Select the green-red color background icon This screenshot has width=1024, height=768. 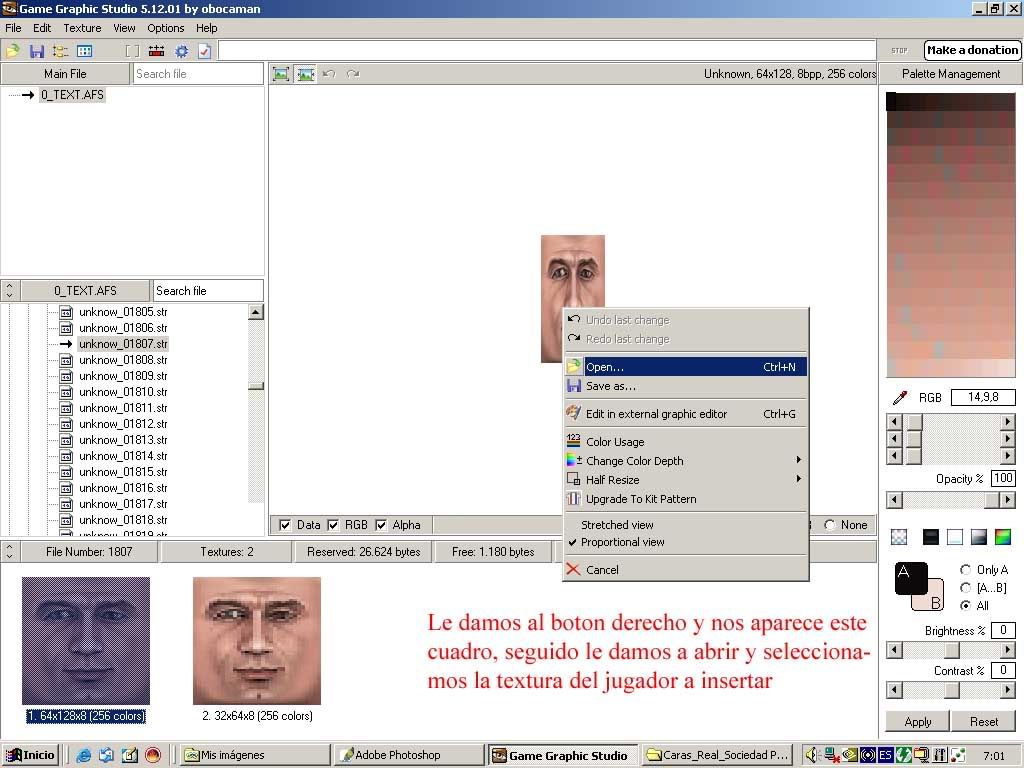point(1002,537)
